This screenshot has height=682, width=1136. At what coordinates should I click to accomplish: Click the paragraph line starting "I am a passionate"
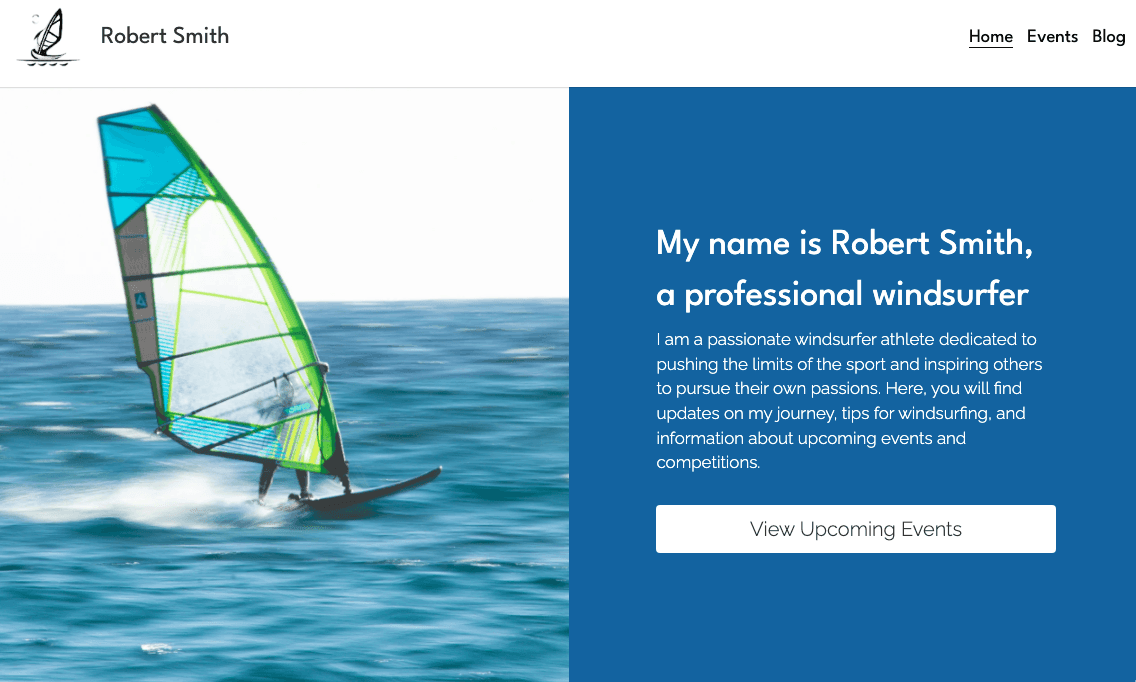[846, 339]
